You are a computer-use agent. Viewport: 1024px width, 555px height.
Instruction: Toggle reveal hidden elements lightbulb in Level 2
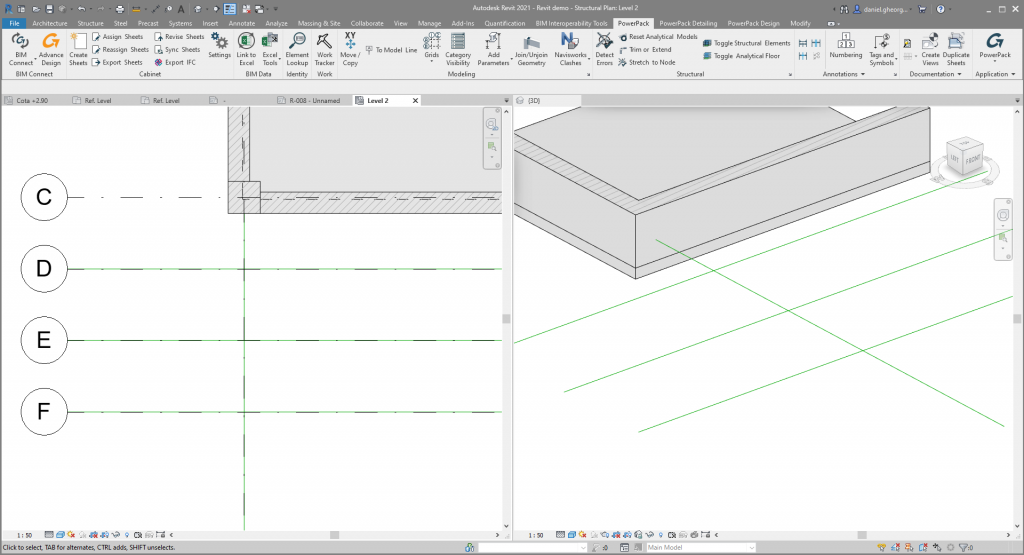(127, 535)
